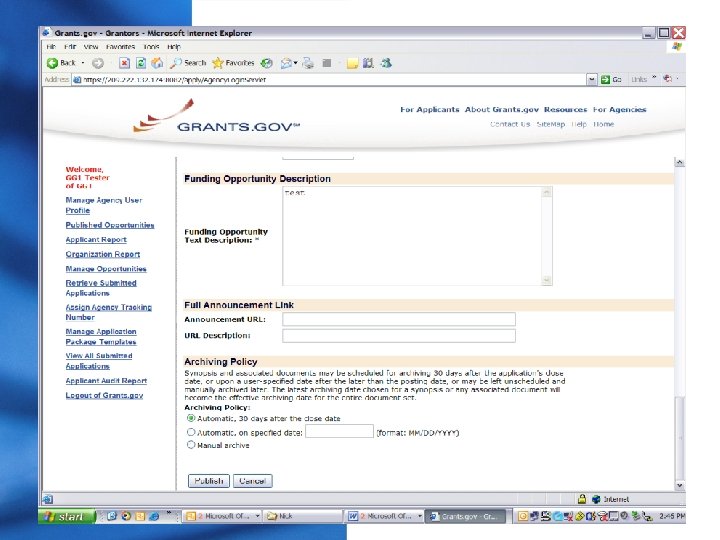Image resolution: width=720 pixels, height=540 pixels.
Task: Click Logout of Grants.gov link
Action: click(x=104, y=395)
